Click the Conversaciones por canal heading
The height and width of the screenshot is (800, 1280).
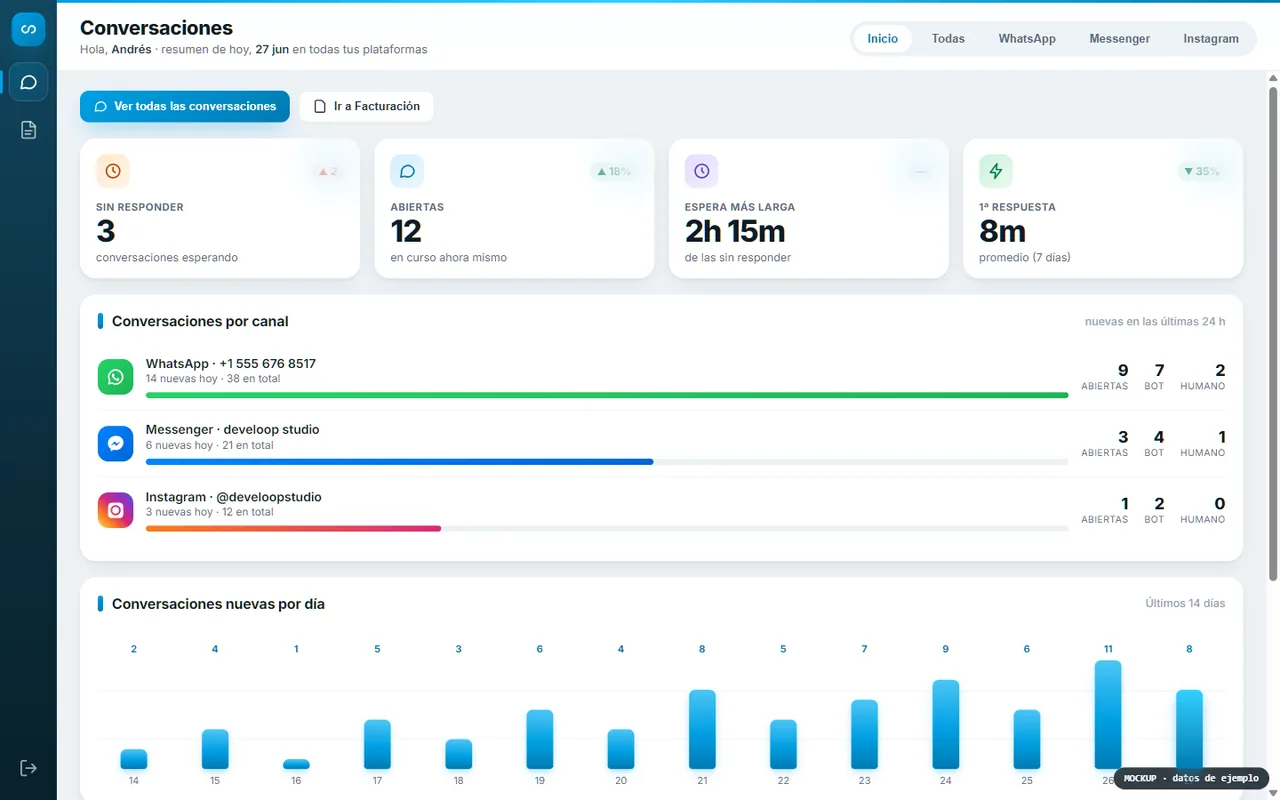(200, 321)
